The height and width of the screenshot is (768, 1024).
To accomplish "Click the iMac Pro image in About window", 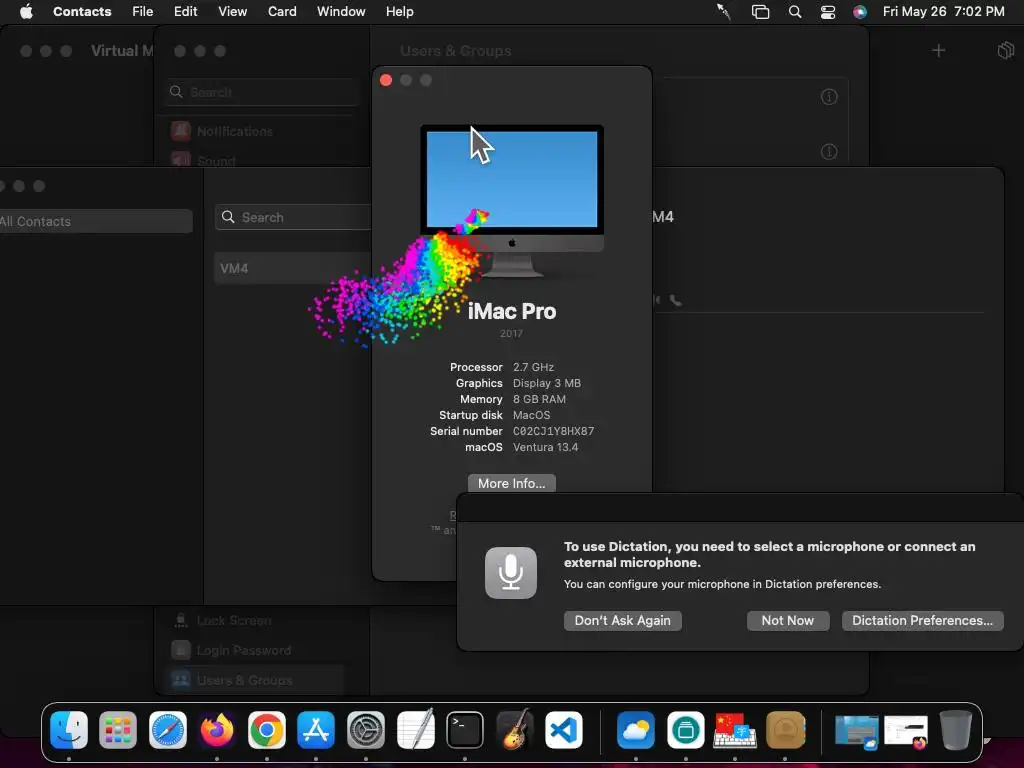I will pyautogui.click(x=512, y=201).
